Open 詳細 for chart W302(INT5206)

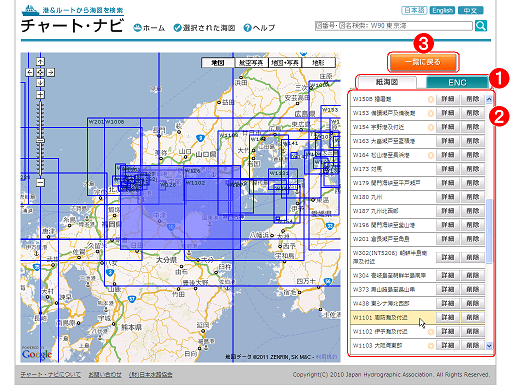(448, 257)
